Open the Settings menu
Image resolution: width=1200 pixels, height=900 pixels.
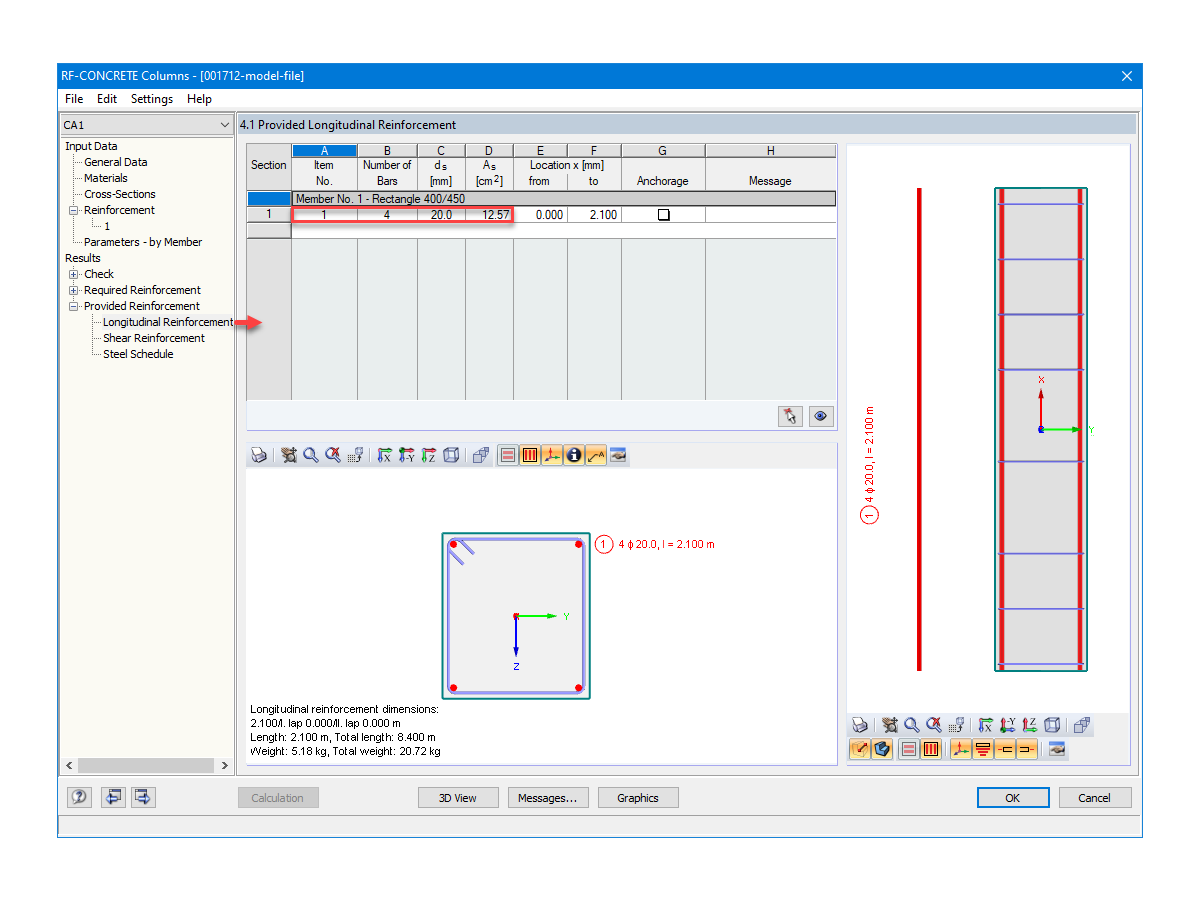click(152, 99)
